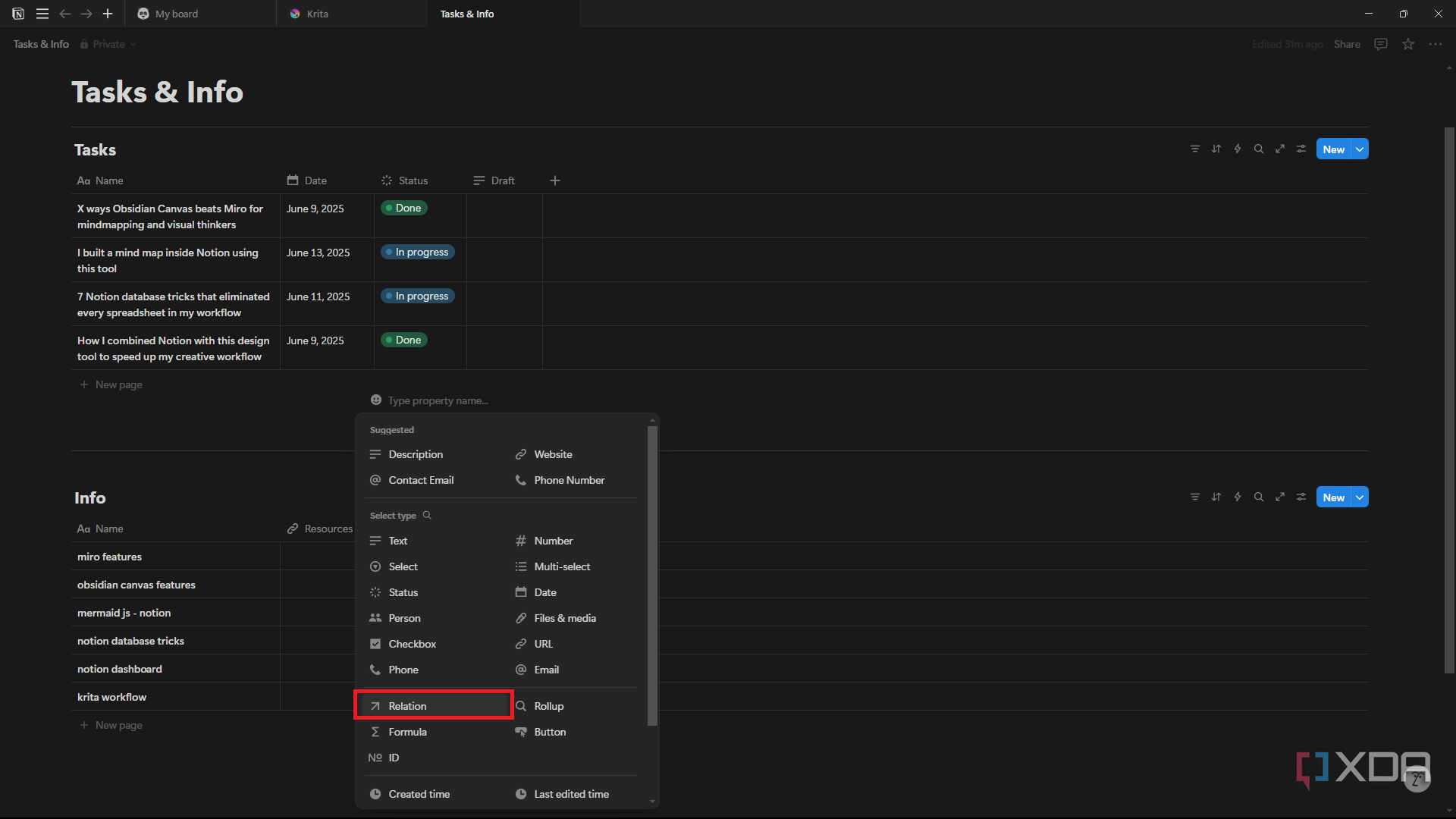
Task: Click New page under Tasks table
Action: (x=111, y=384)
